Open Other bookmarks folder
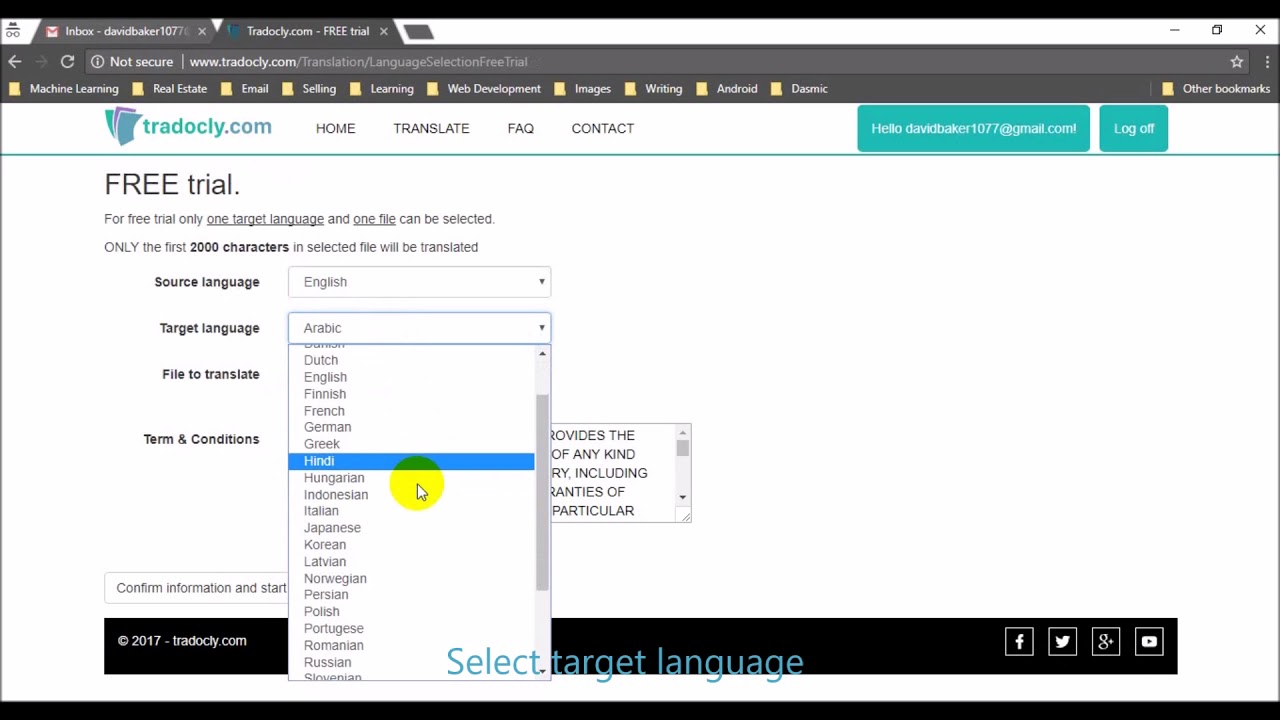Viewport: 1280px width, 720px height. pos(1215,89)
